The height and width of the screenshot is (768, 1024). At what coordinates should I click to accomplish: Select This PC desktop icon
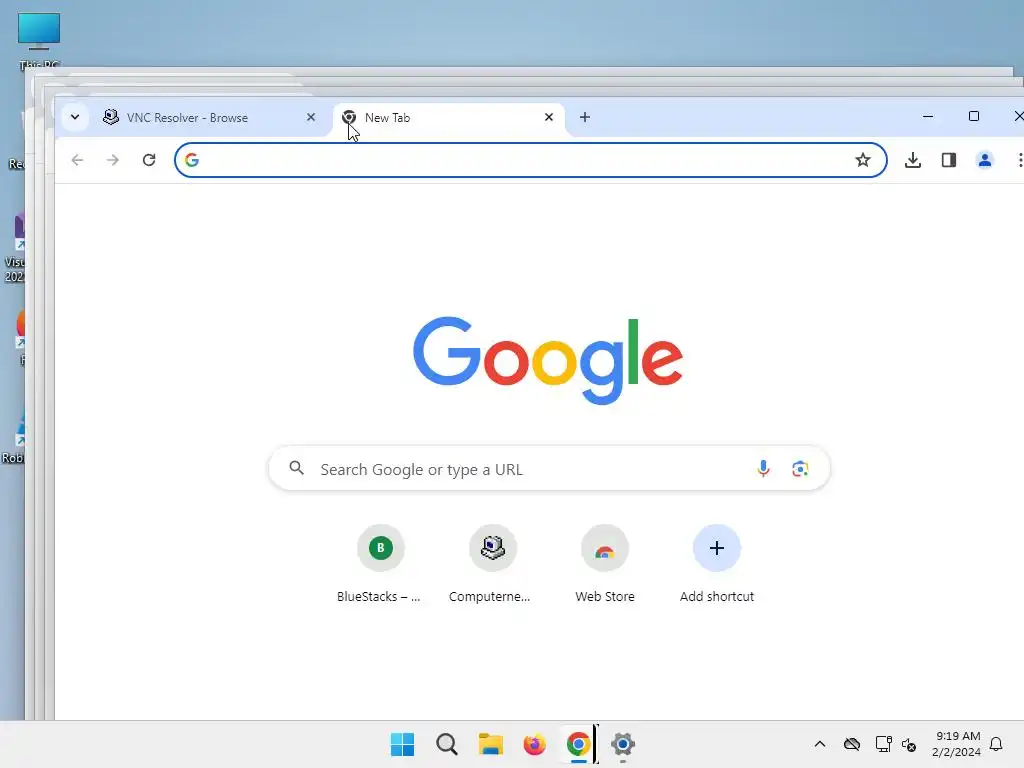click(39, 40)
